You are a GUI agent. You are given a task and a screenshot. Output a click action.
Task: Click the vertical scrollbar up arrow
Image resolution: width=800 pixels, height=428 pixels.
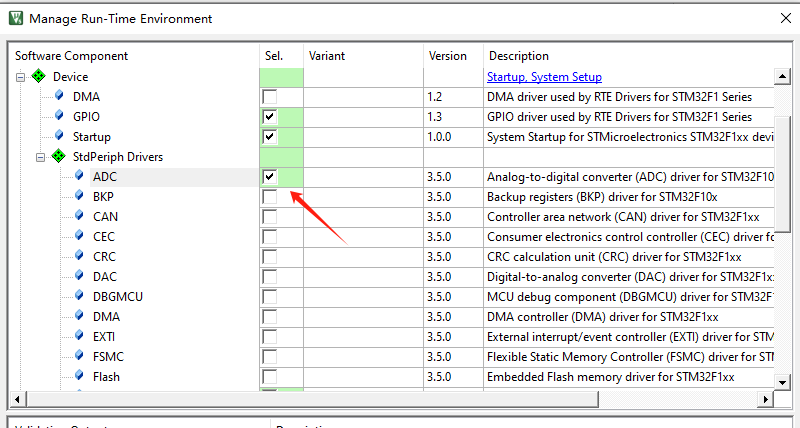[x=782, y=77]
